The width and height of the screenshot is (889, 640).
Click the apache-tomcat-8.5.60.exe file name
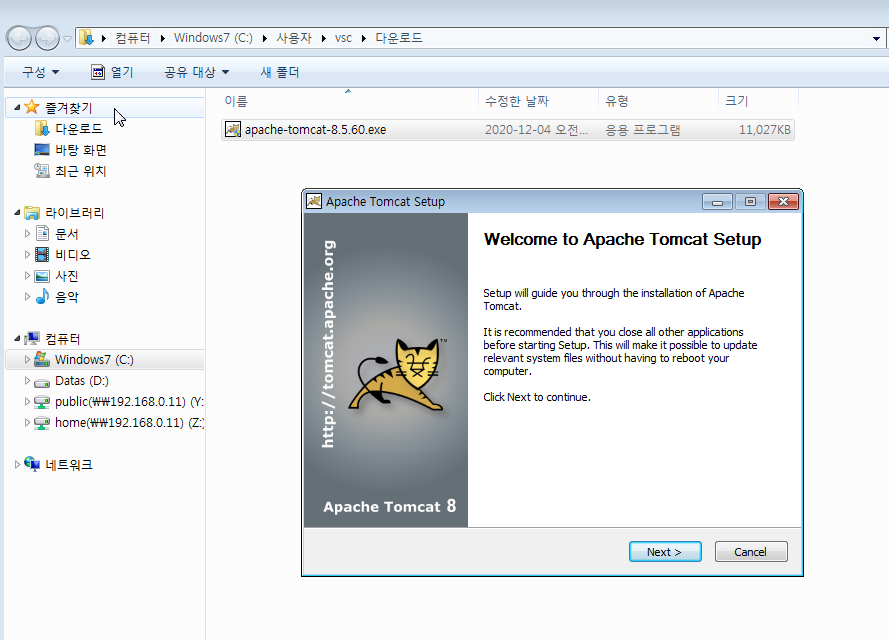(x=315, y=129)
